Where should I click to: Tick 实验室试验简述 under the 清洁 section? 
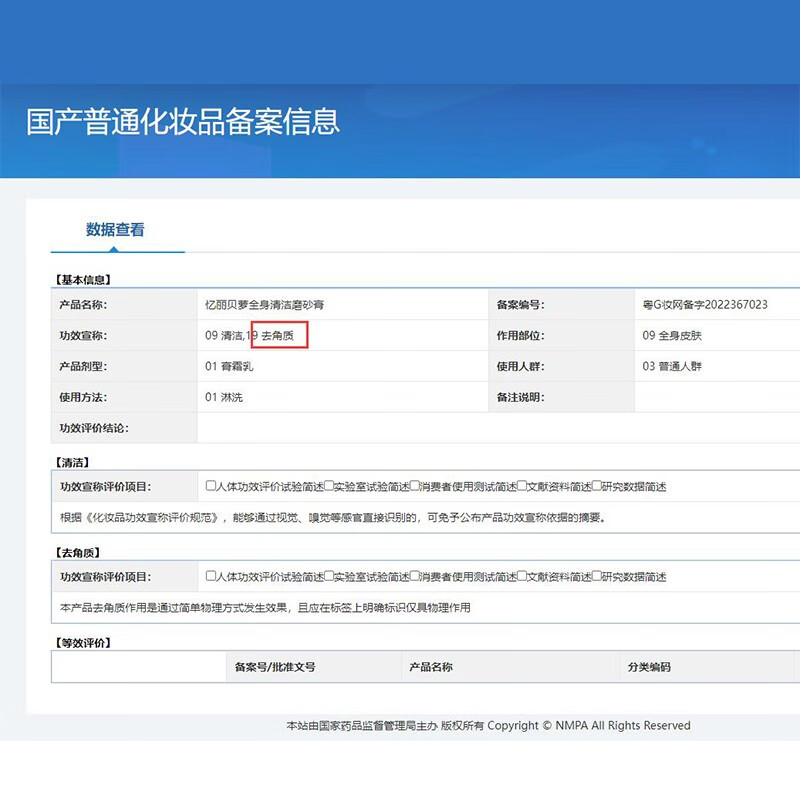(x=330, y=487)
